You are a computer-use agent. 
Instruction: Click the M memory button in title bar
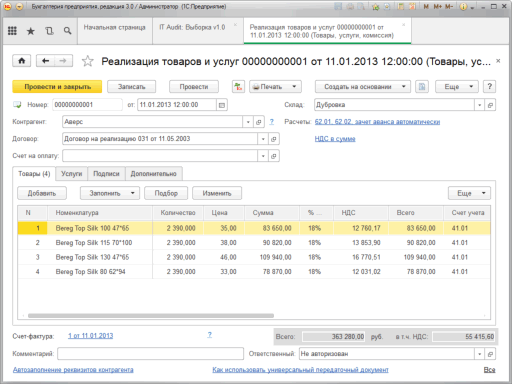pos(426,6)
